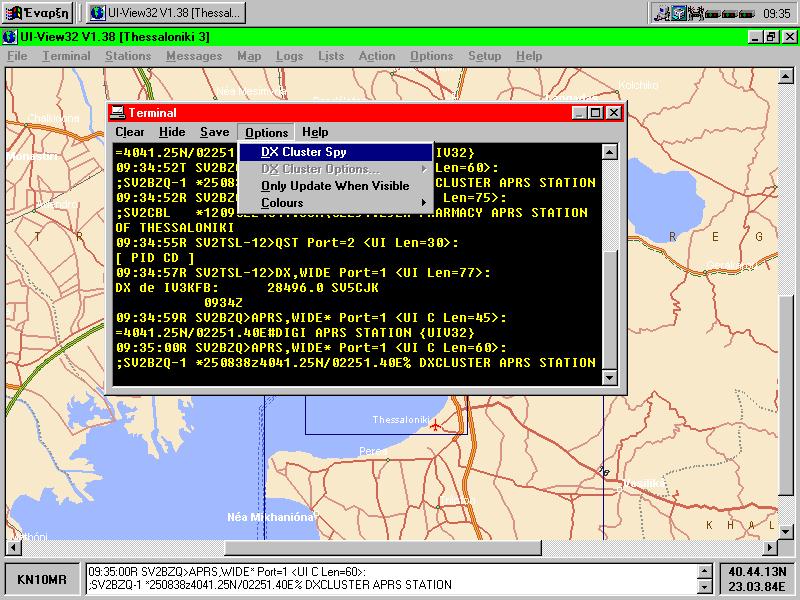
Task: Click the map's horizontal scrollbar thumb
Action: click(x=383, y=548)
